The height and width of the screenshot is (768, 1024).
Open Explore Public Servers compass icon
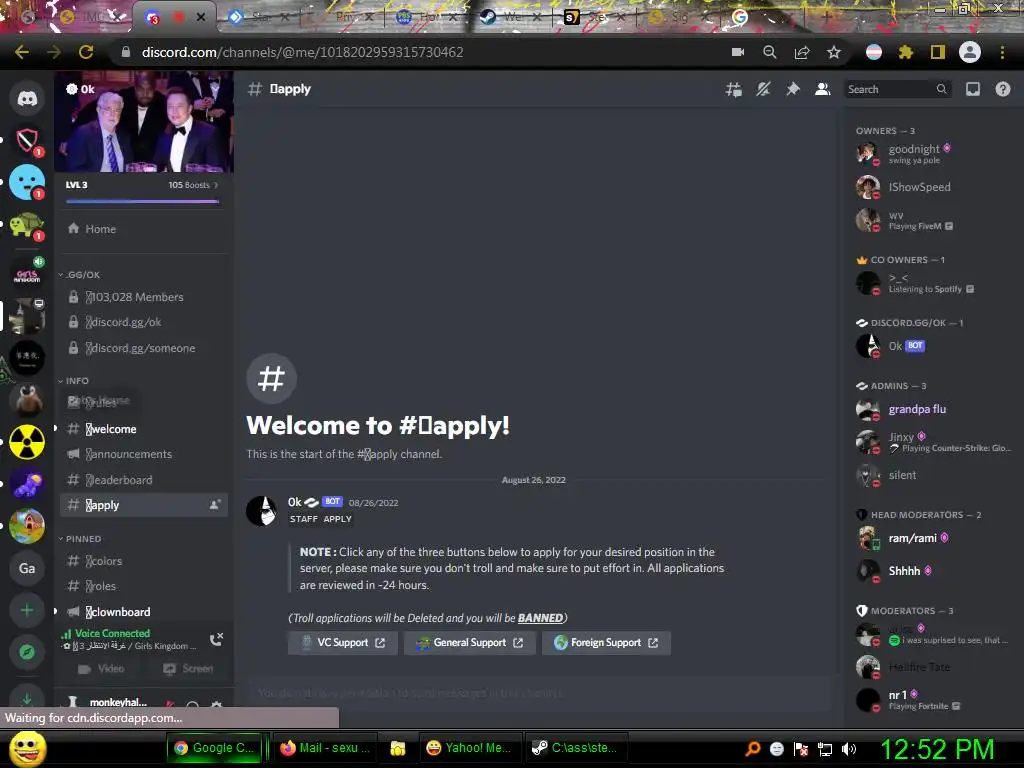click(x=27, y=652)
